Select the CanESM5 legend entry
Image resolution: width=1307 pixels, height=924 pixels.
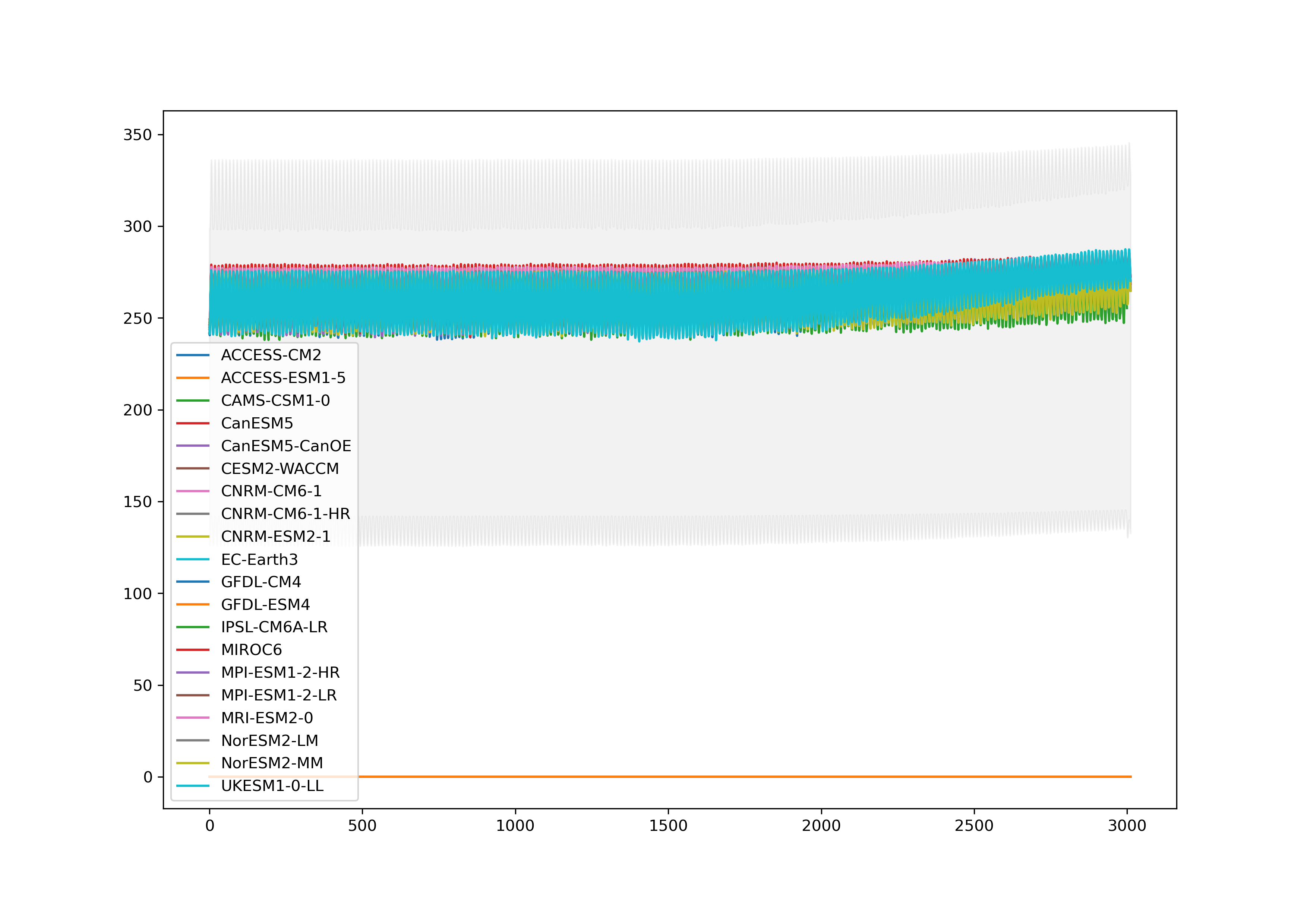coord(257,423)
